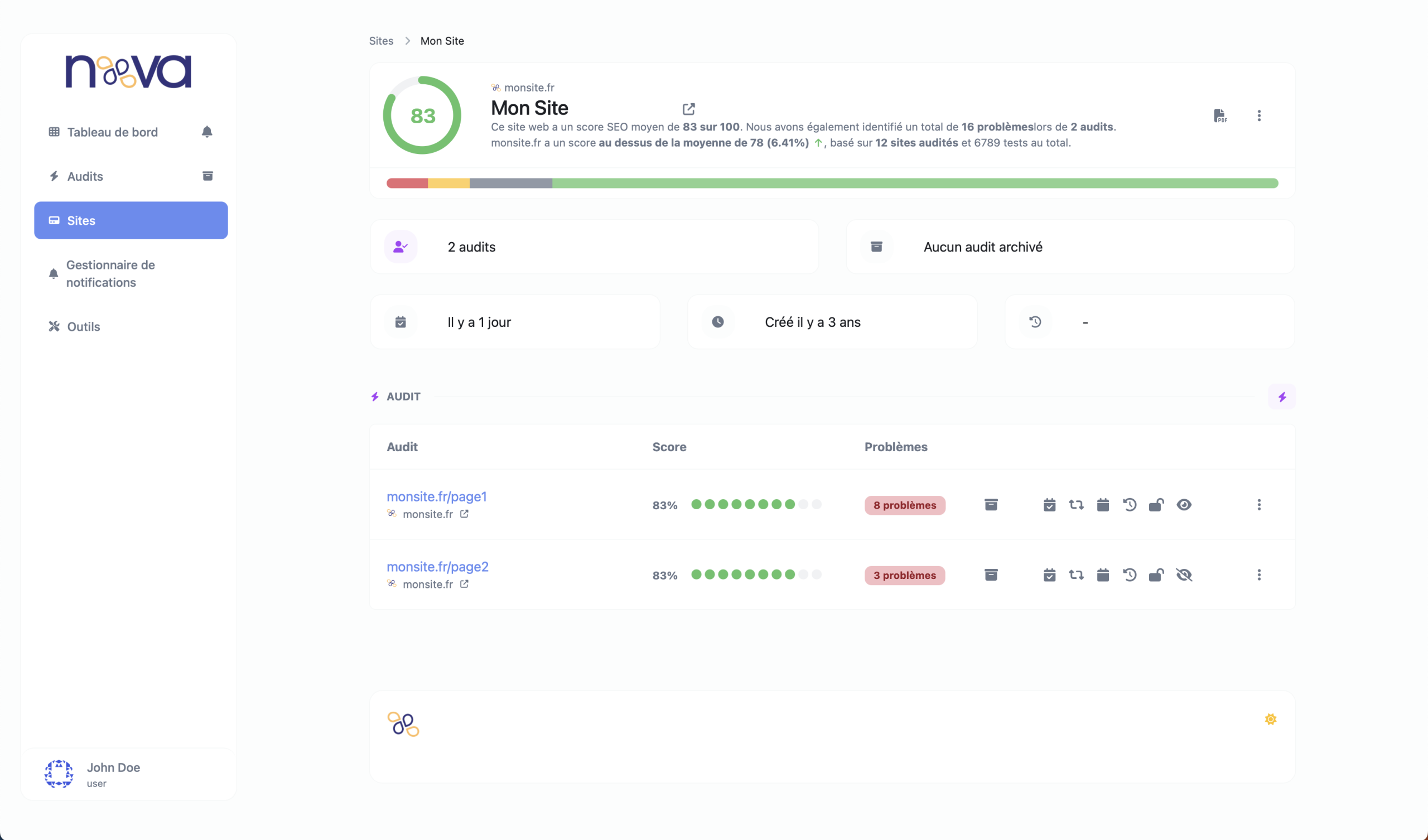Go to Gestionnaire de notifications
This screenshot has height=840, width=1428.
tap(110, 273)
